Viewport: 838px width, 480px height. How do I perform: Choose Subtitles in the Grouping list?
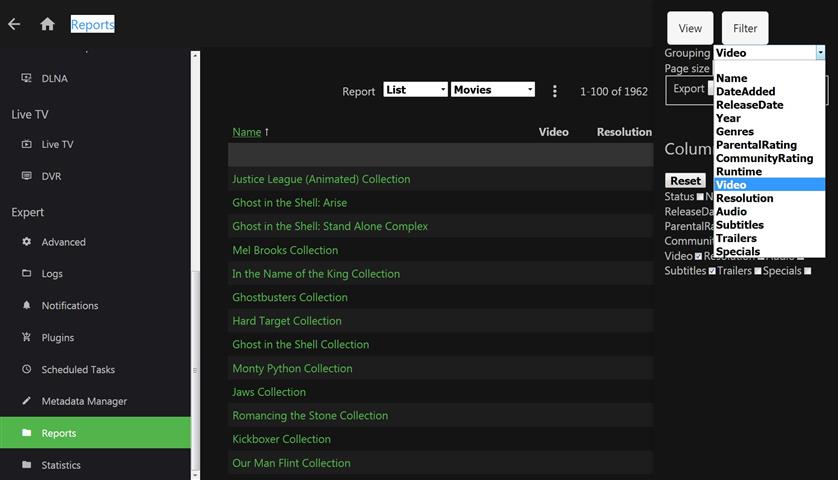click(x=769, y=225)
